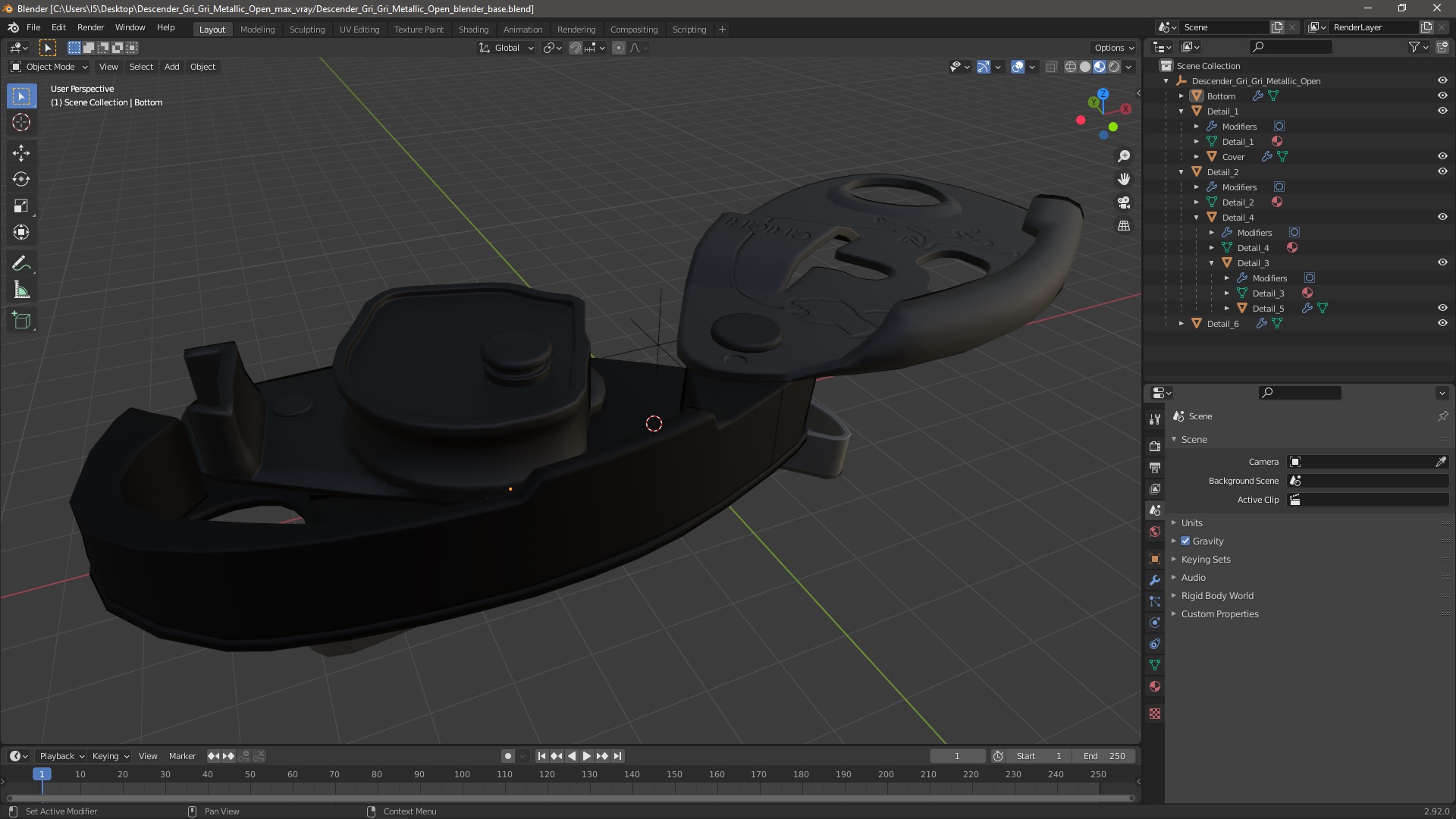Expand the Detail_6 tree item
Image resolution: width=1456 pixels, height=819 pixels.
[x=1181, y=323]
